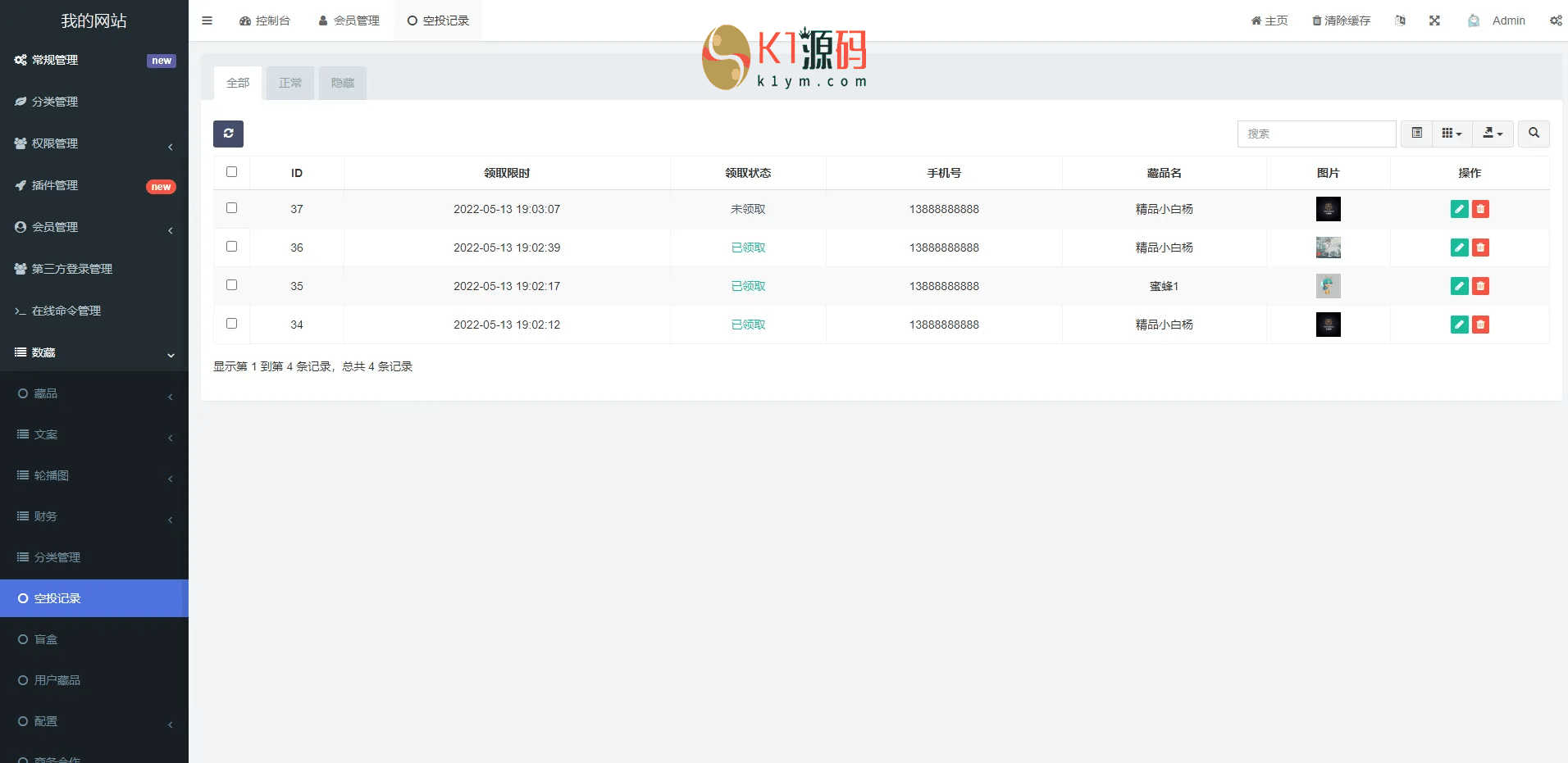The width and height of the screenshot is (1568, 763).
Task: Click the terminal icon beside 在线命令管理
Action: point(21,311)
